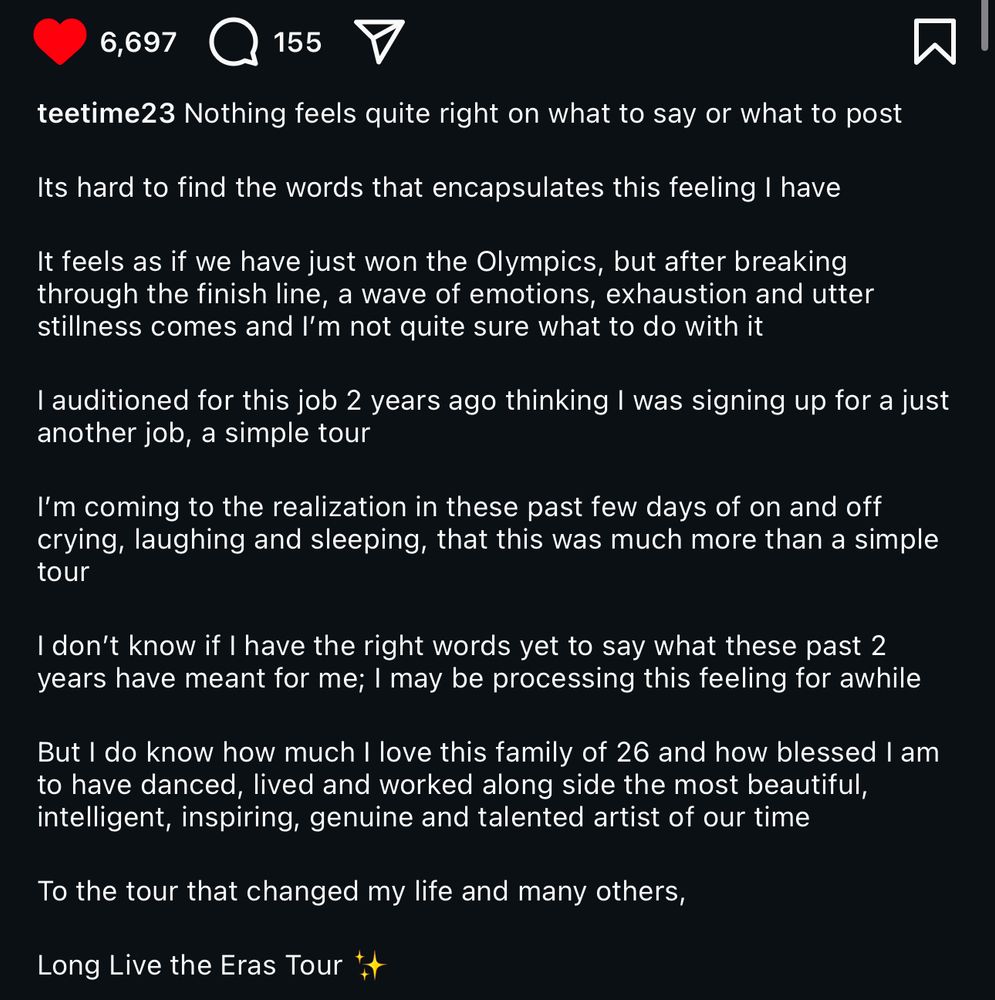The height and width of the screenshot is (1000, 995).
Task: Click the scrollbar thumb at right edge
Action: (987, 24)
